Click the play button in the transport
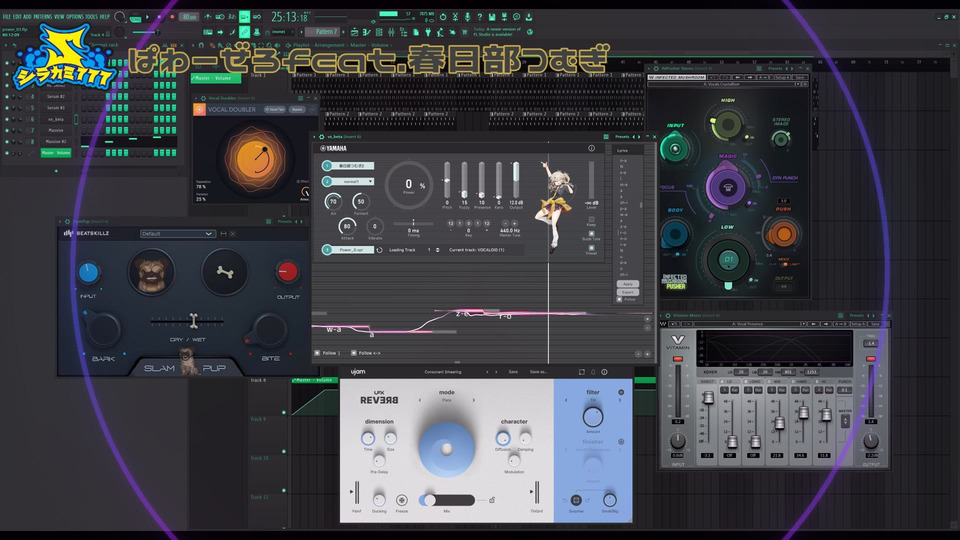 click(x=147, y=17)
